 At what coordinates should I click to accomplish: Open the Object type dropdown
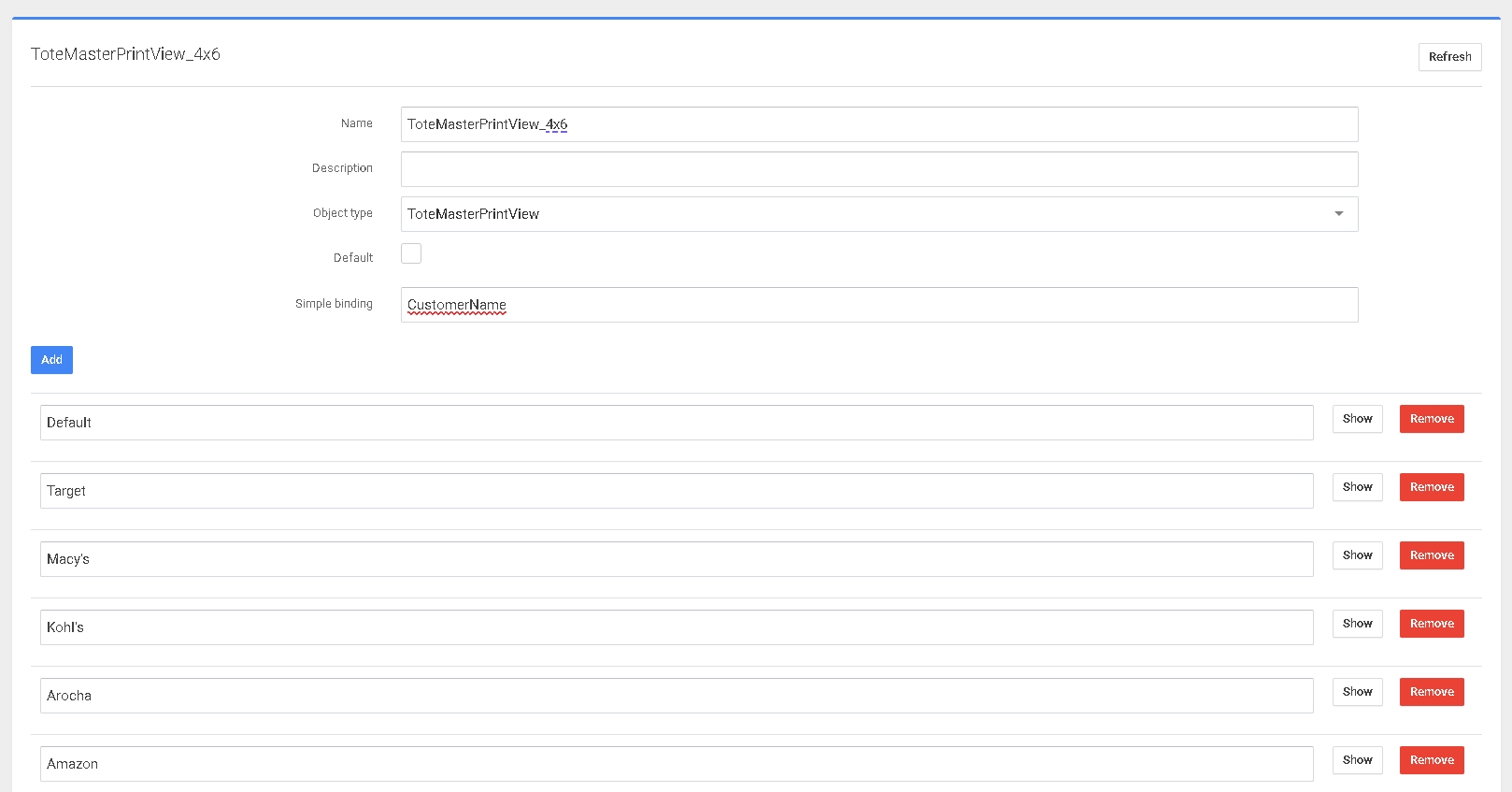click(x=878, y=214)
